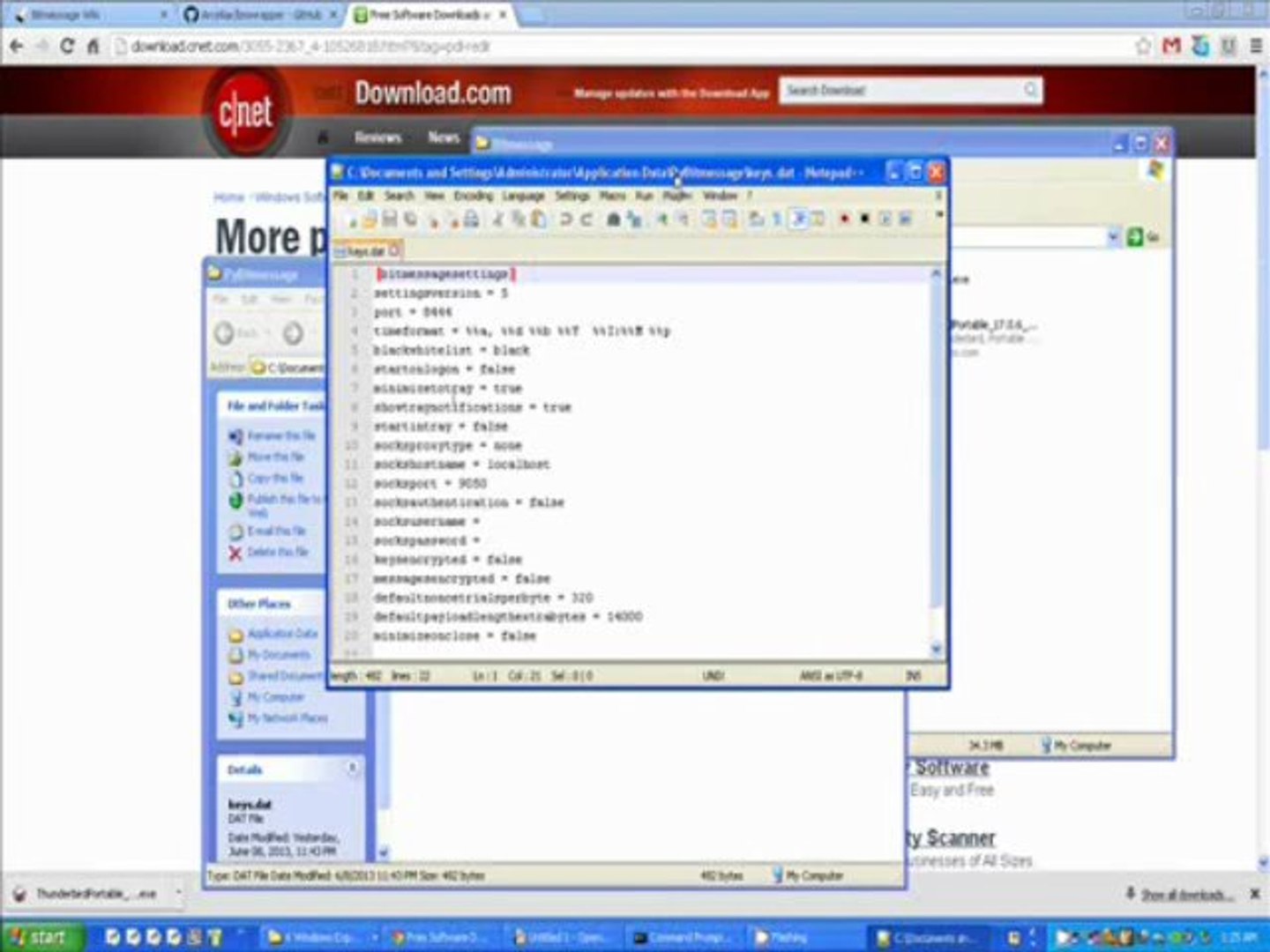Open the Edit menu in Notepad++
The height and width of the screenshot is (952, 1270).
366,196
